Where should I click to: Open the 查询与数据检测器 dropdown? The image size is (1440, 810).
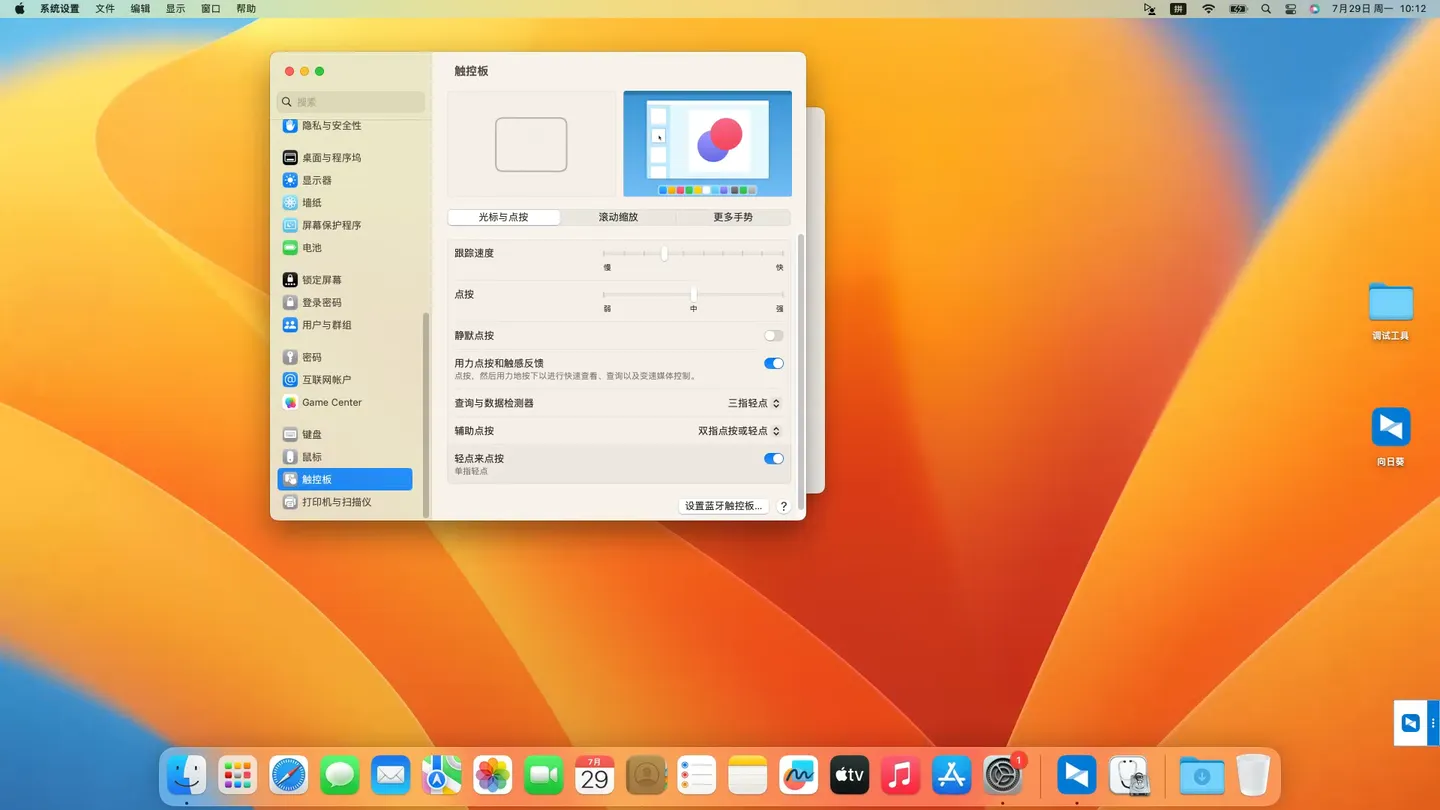point(753,403)
